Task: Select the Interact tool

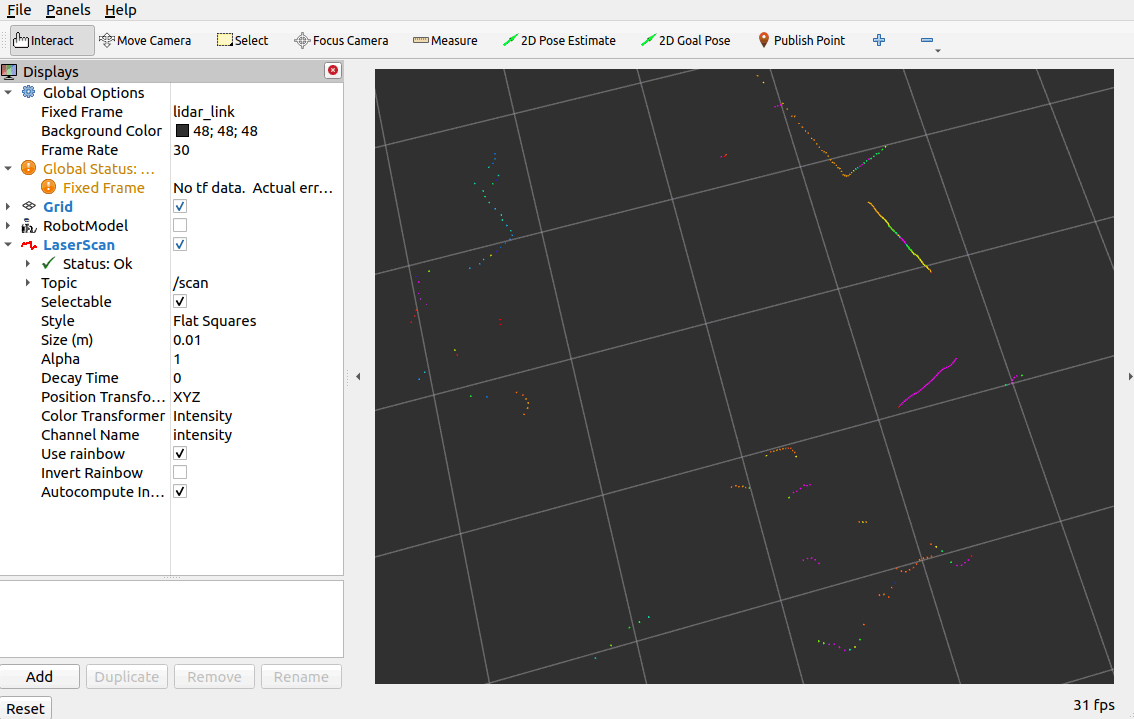Action: pos(52,41)
